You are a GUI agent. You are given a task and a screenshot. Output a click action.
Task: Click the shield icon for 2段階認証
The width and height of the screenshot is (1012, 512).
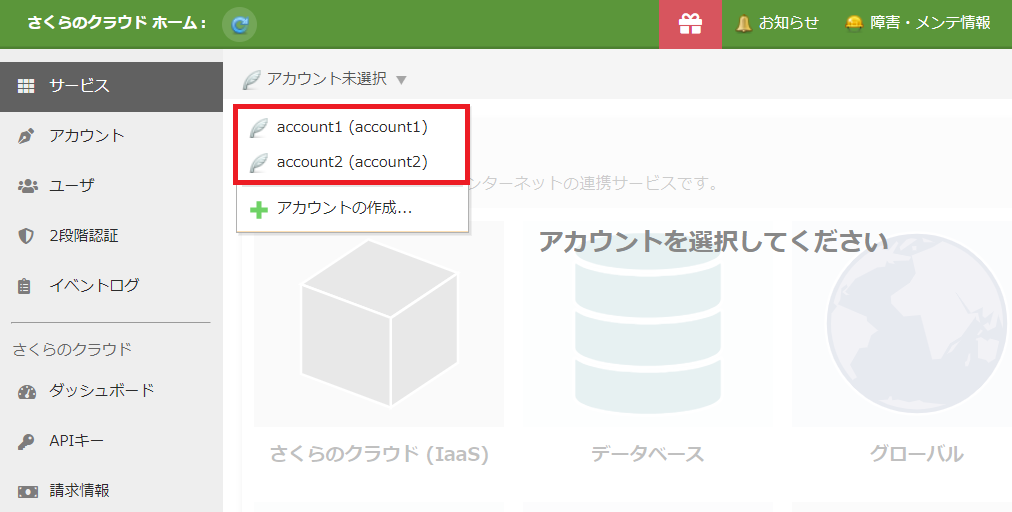[27, 236]
